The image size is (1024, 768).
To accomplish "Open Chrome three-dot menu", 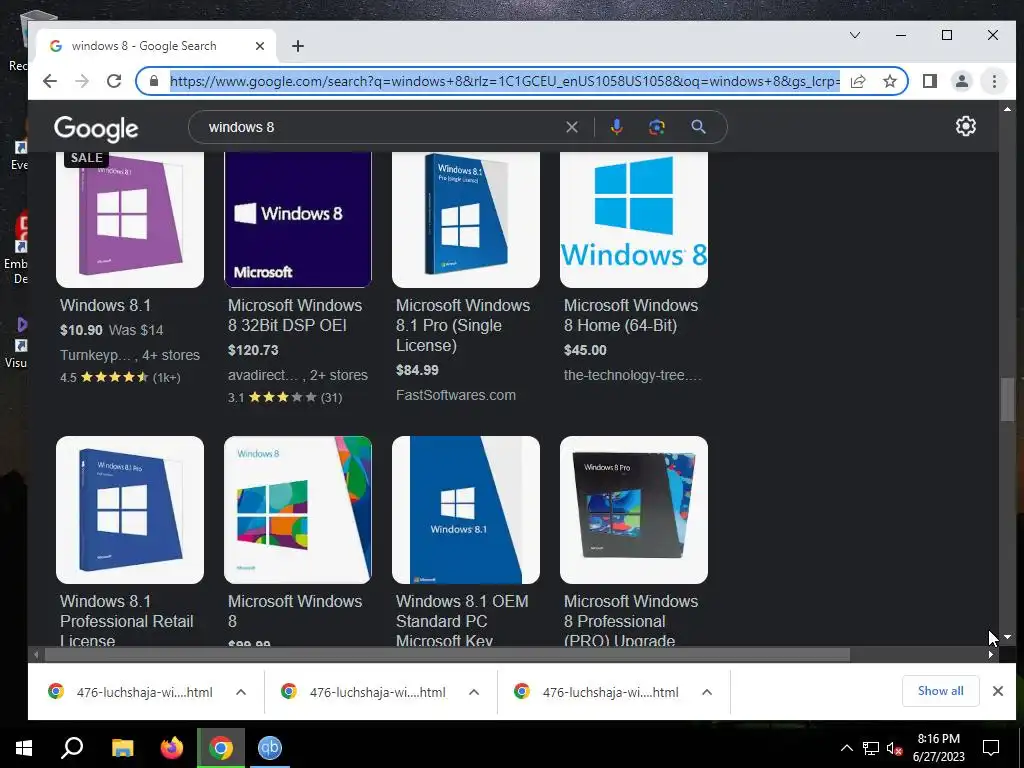I will [994, 81].
